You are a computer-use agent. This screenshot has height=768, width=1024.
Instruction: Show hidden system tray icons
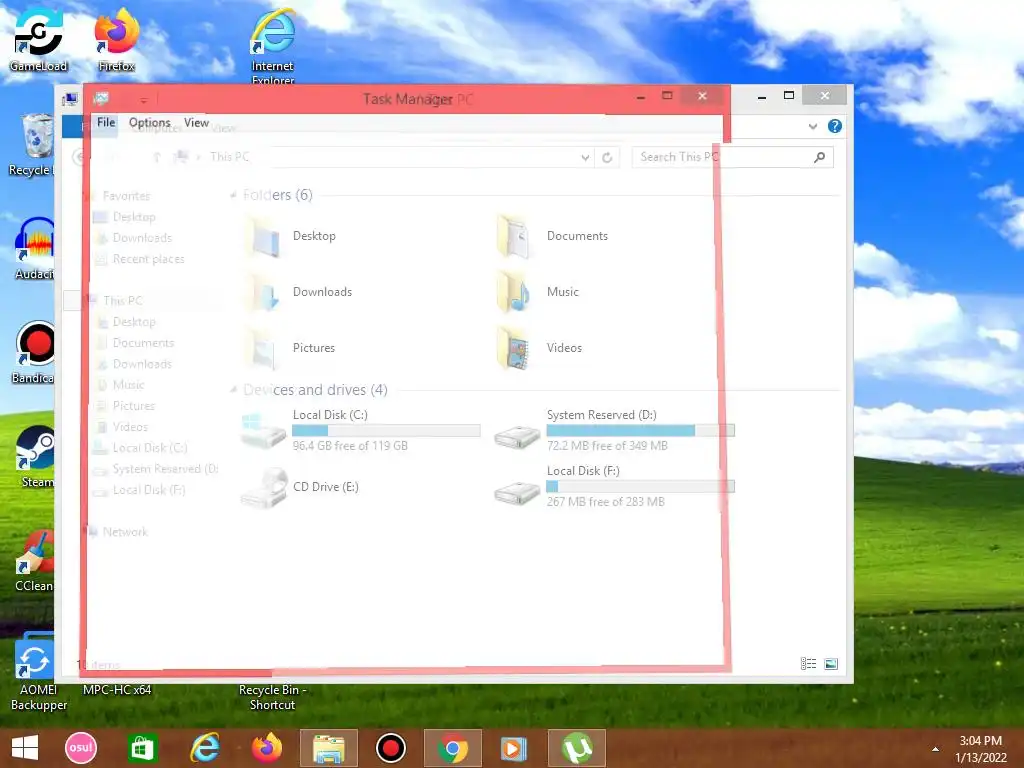click(x=935, y=749)
